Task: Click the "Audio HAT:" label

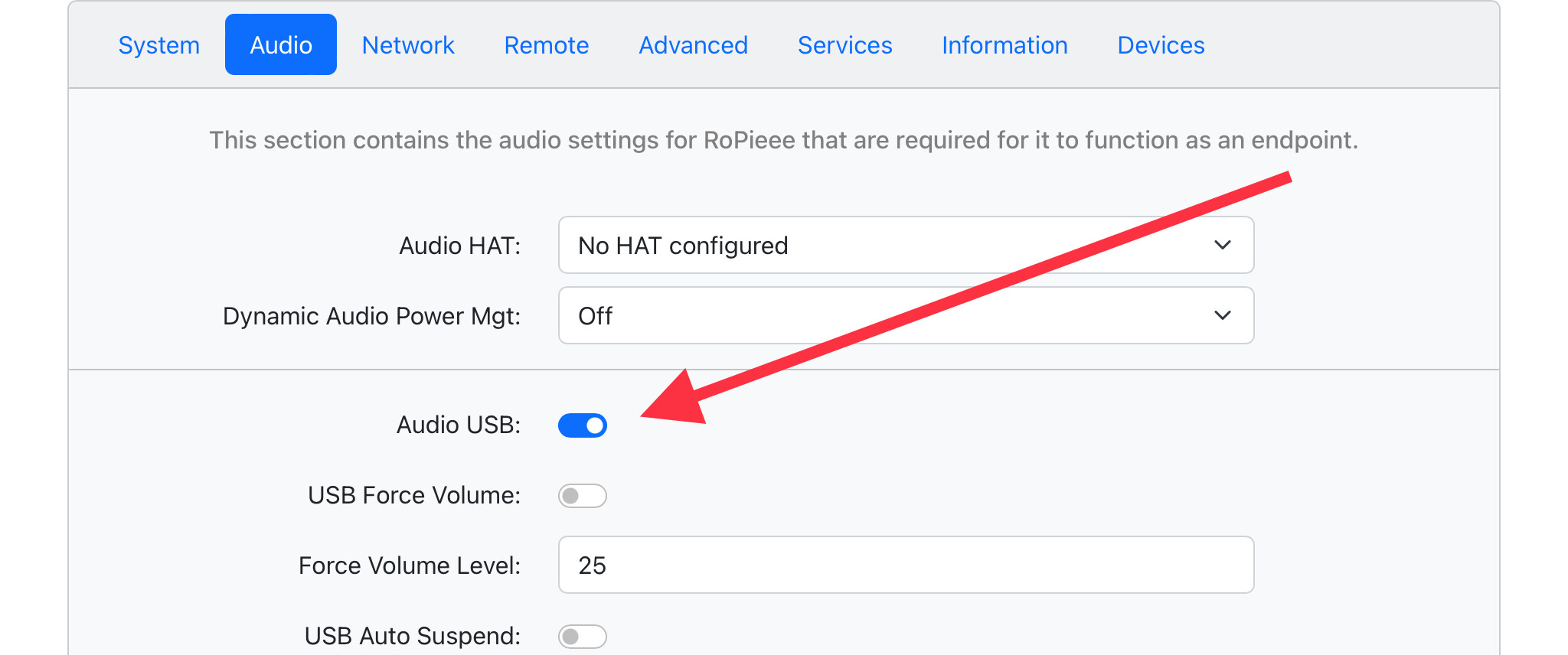Action: click(459, 246)
